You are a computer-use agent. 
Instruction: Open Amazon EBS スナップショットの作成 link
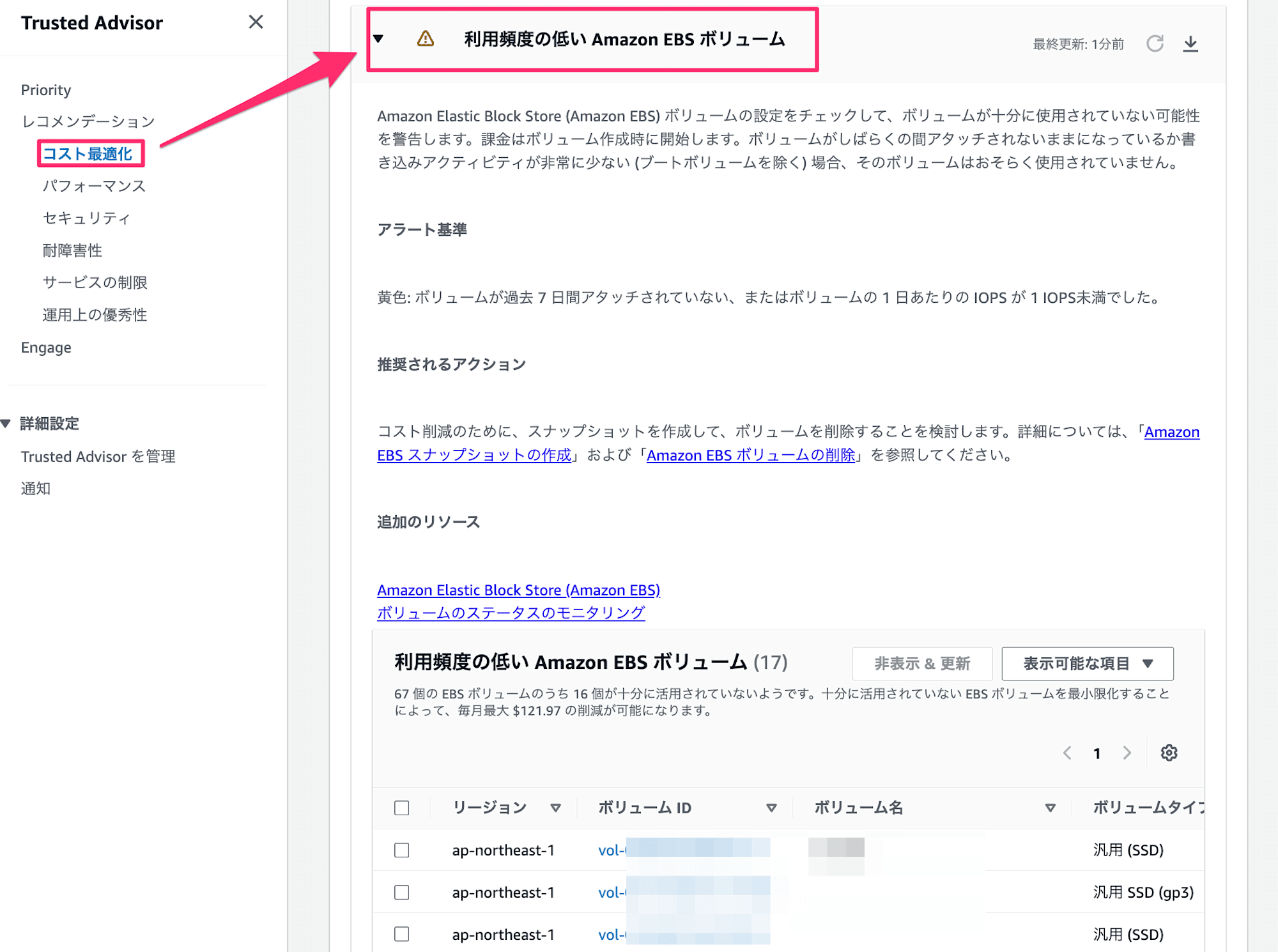474,455
